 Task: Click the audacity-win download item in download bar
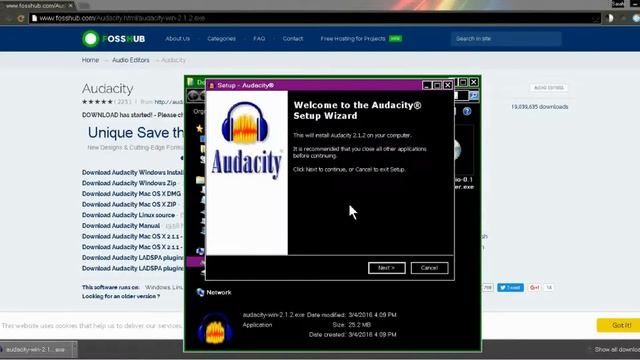[35, 349]
